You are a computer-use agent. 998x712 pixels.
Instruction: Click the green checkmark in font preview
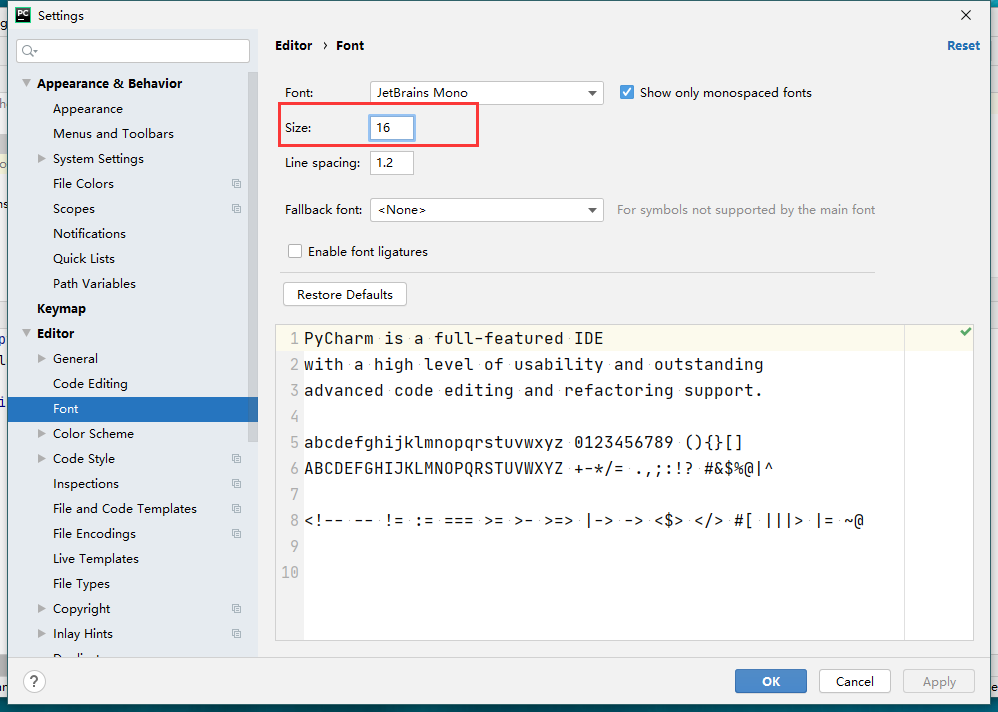[x=965, y=332]
